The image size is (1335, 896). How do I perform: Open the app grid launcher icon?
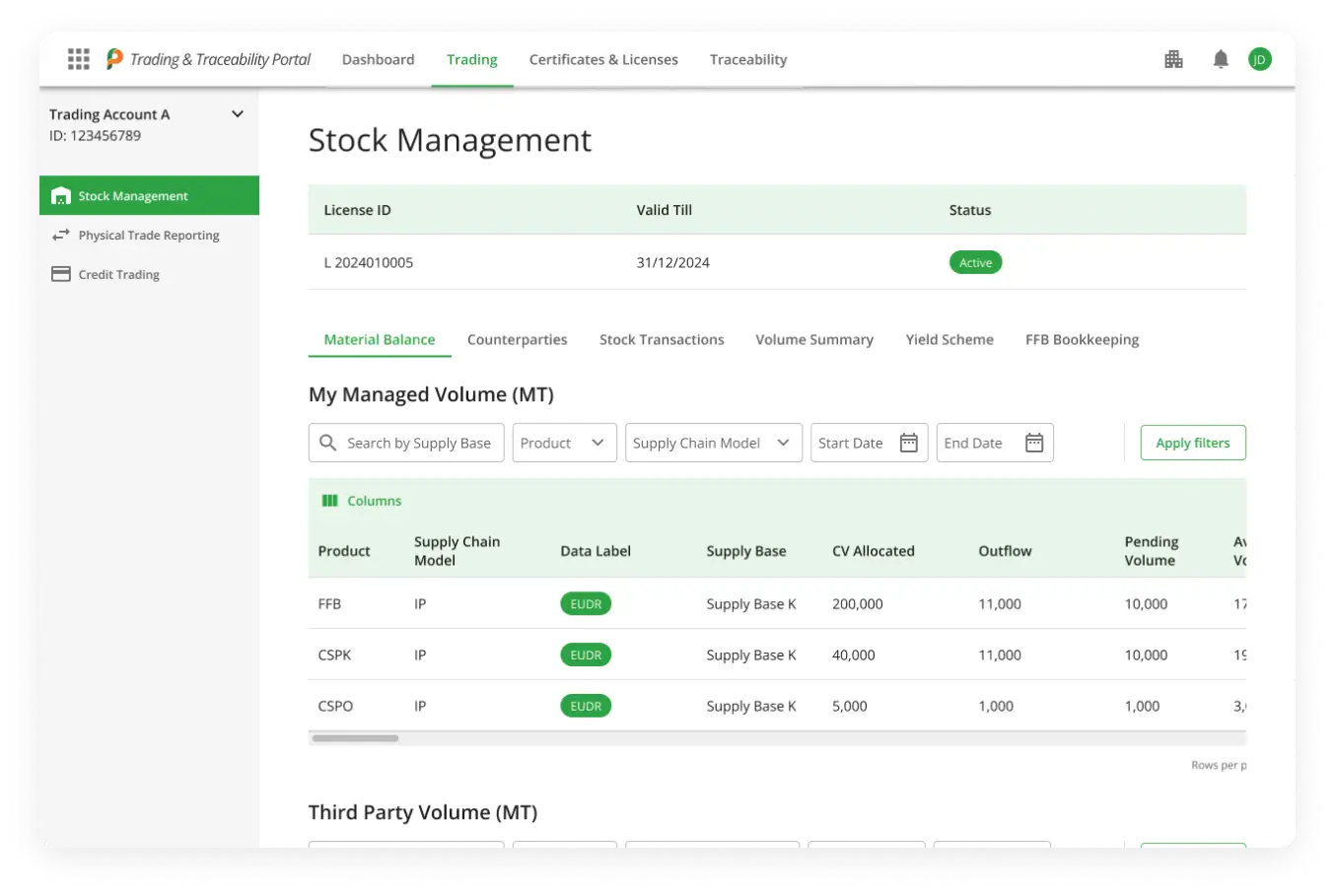(79, 59)
